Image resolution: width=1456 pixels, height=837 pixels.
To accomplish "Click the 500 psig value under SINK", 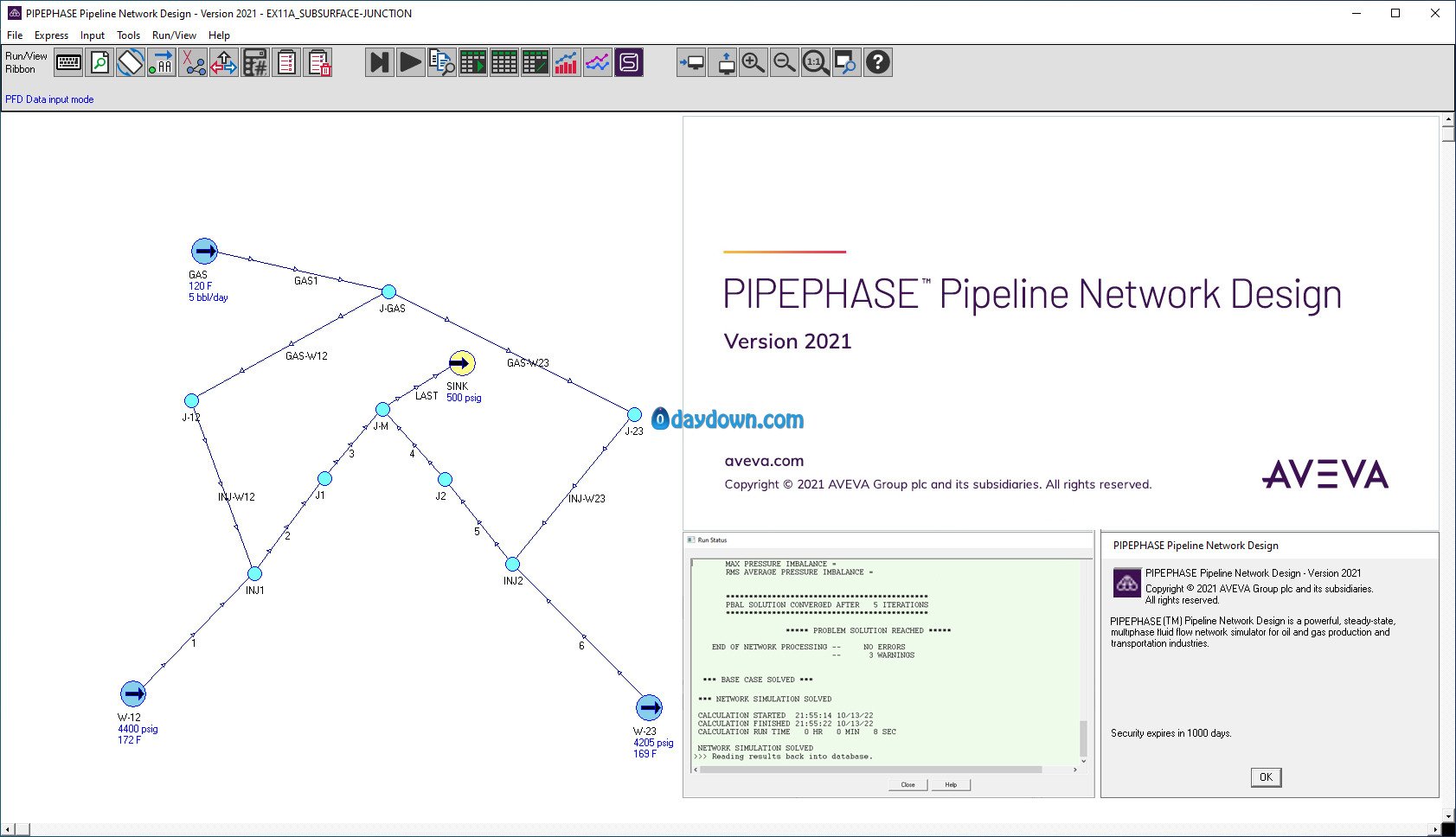I will 464,398.
